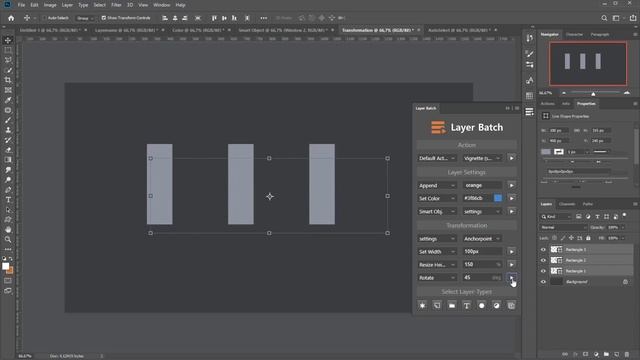
Task: Open the Rotate dropdown
Action: 437,278
